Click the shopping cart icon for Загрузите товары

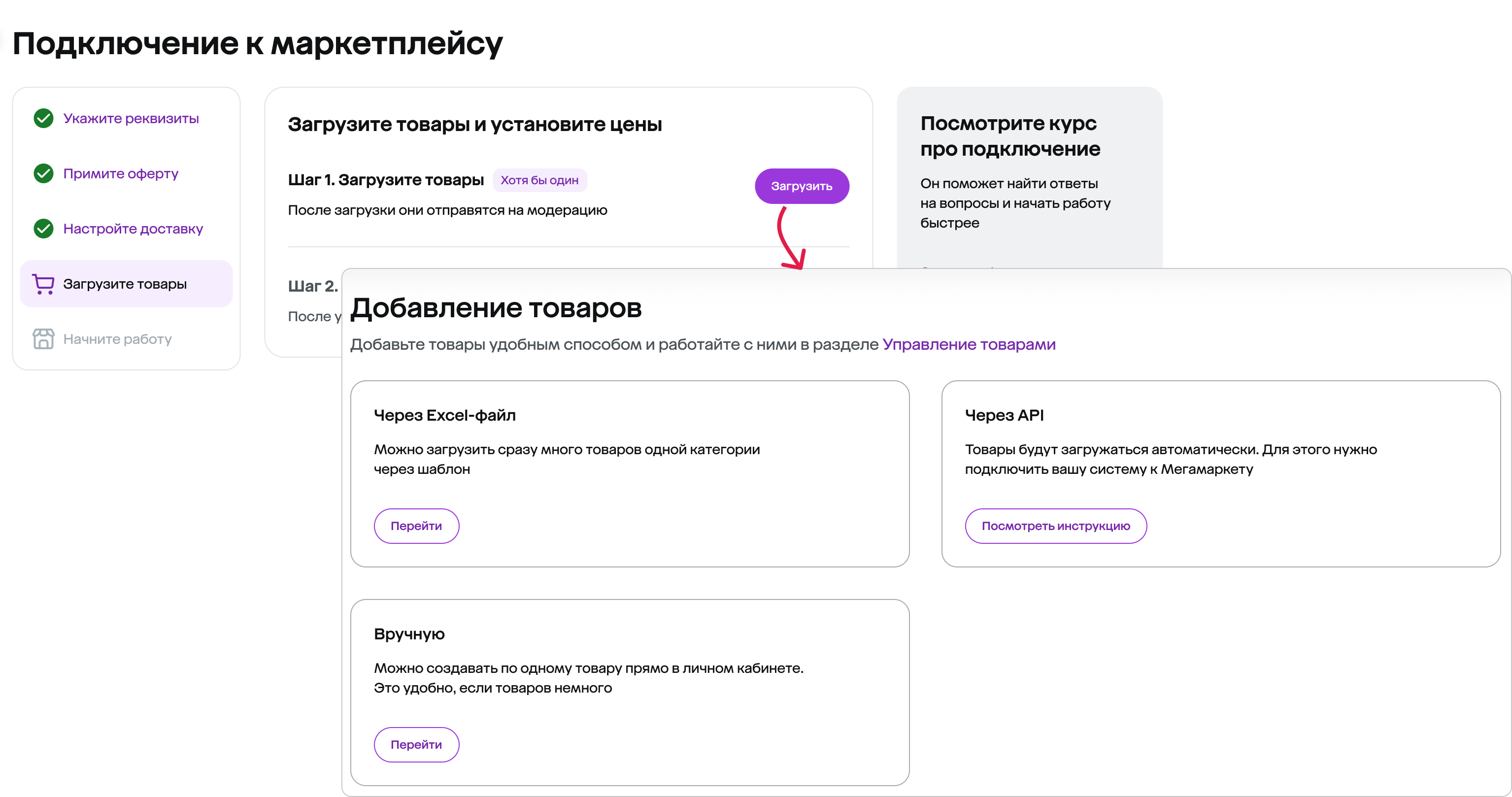[x=43, y=284]
